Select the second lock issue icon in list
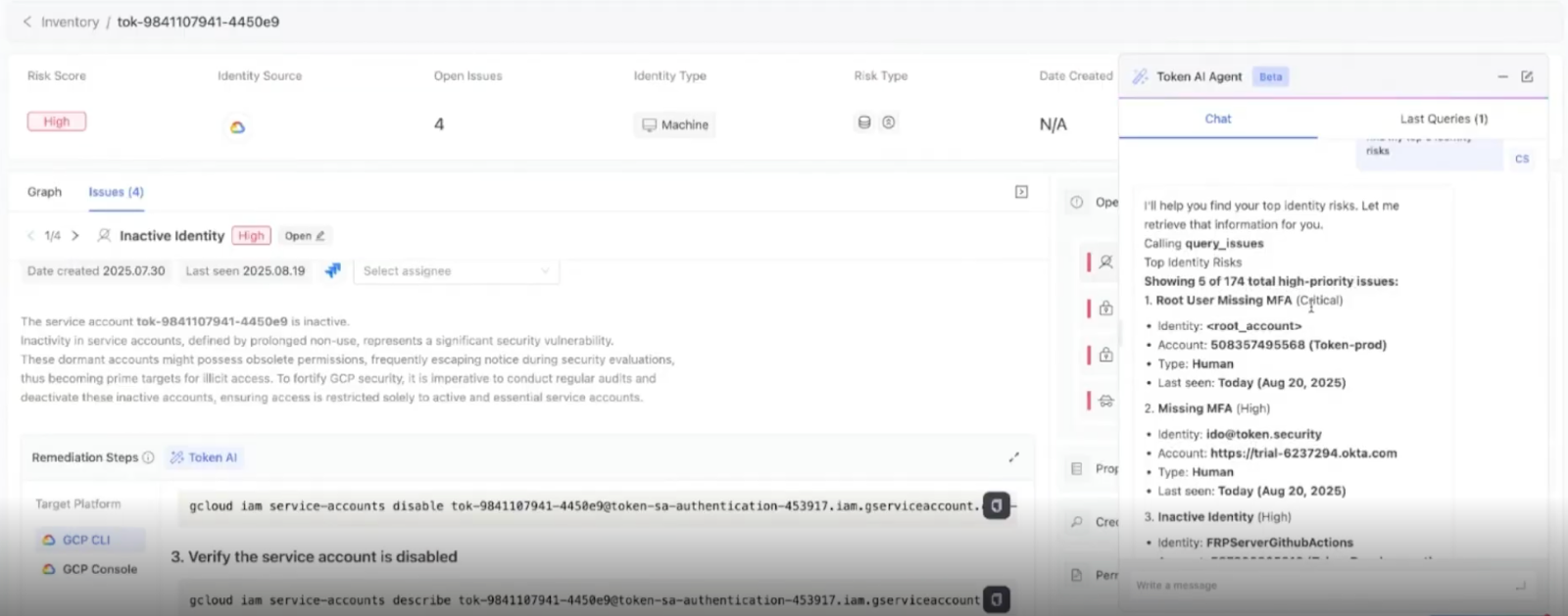 pyautogui.click(x=1105, y=355)
